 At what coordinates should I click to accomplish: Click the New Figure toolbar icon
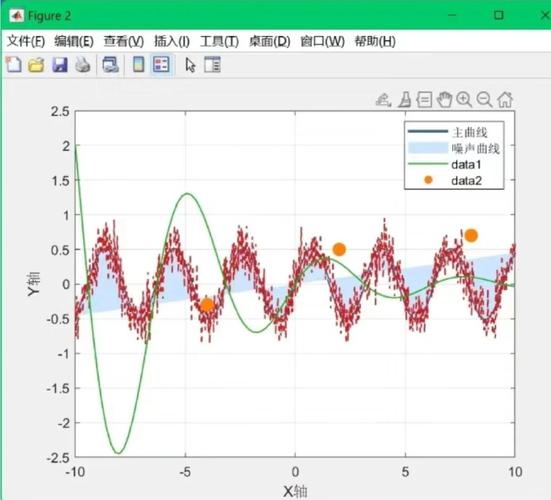[x=14, y=65]
